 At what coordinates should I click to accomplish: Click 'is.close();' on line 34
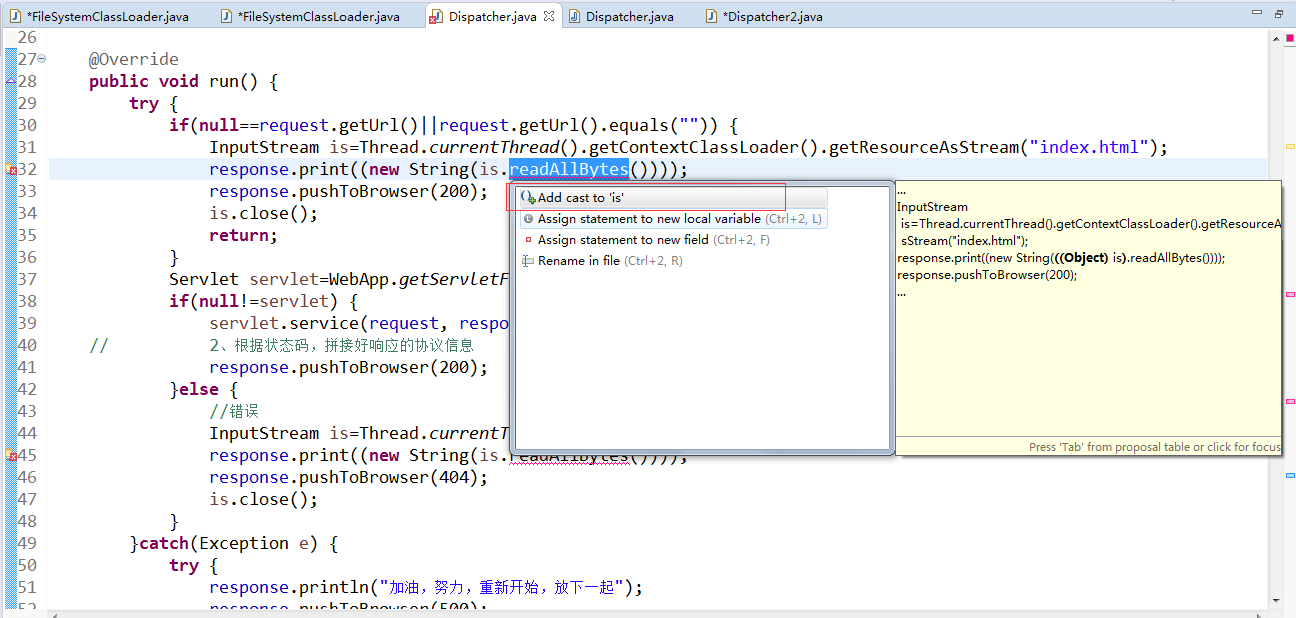pyautogui.click(x=264, y=214)
